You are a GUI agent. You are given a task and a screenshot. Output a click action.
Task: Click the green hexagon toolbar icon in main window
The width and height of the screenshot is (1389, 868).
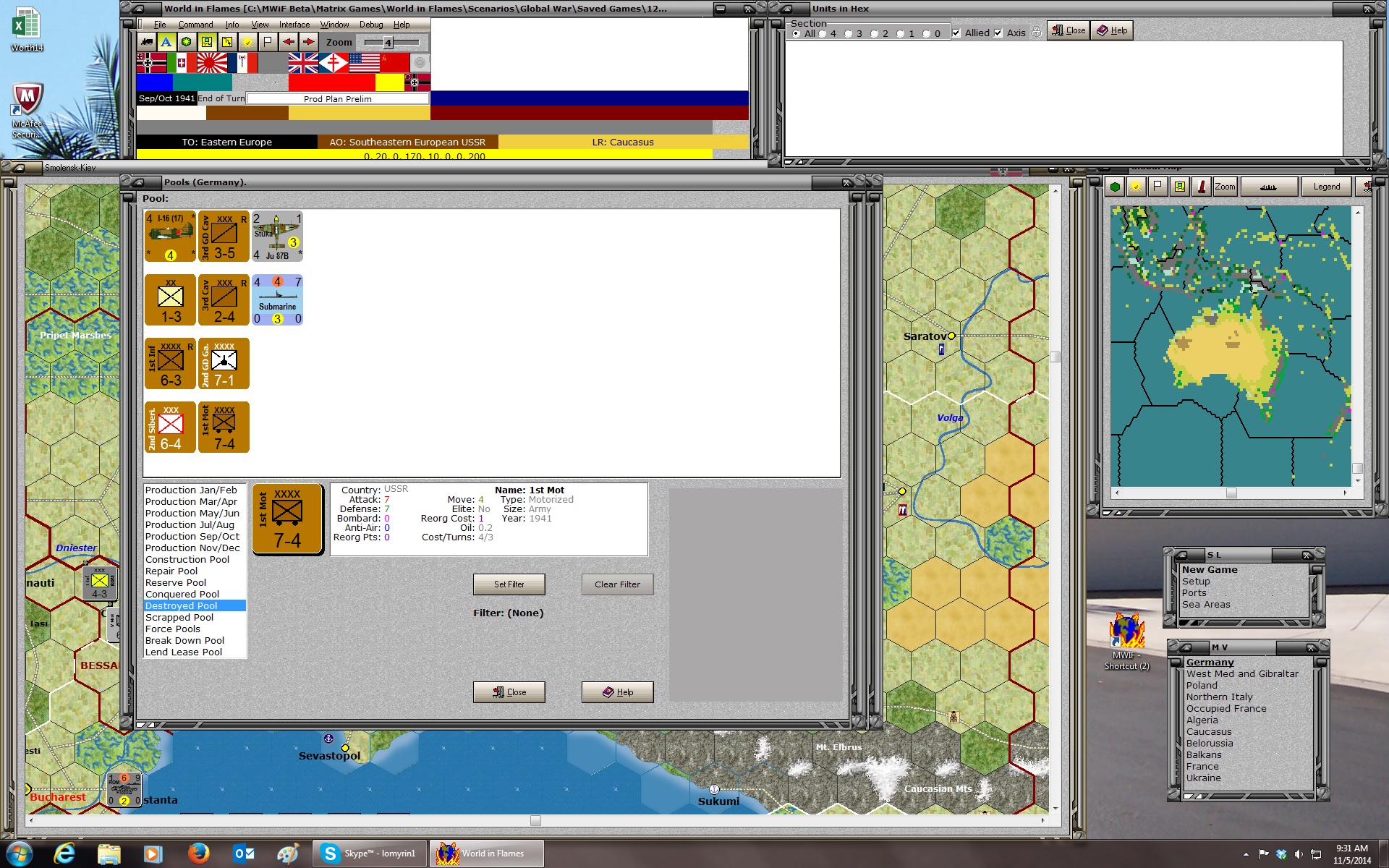pyautogui.click(x=187, y=42)
